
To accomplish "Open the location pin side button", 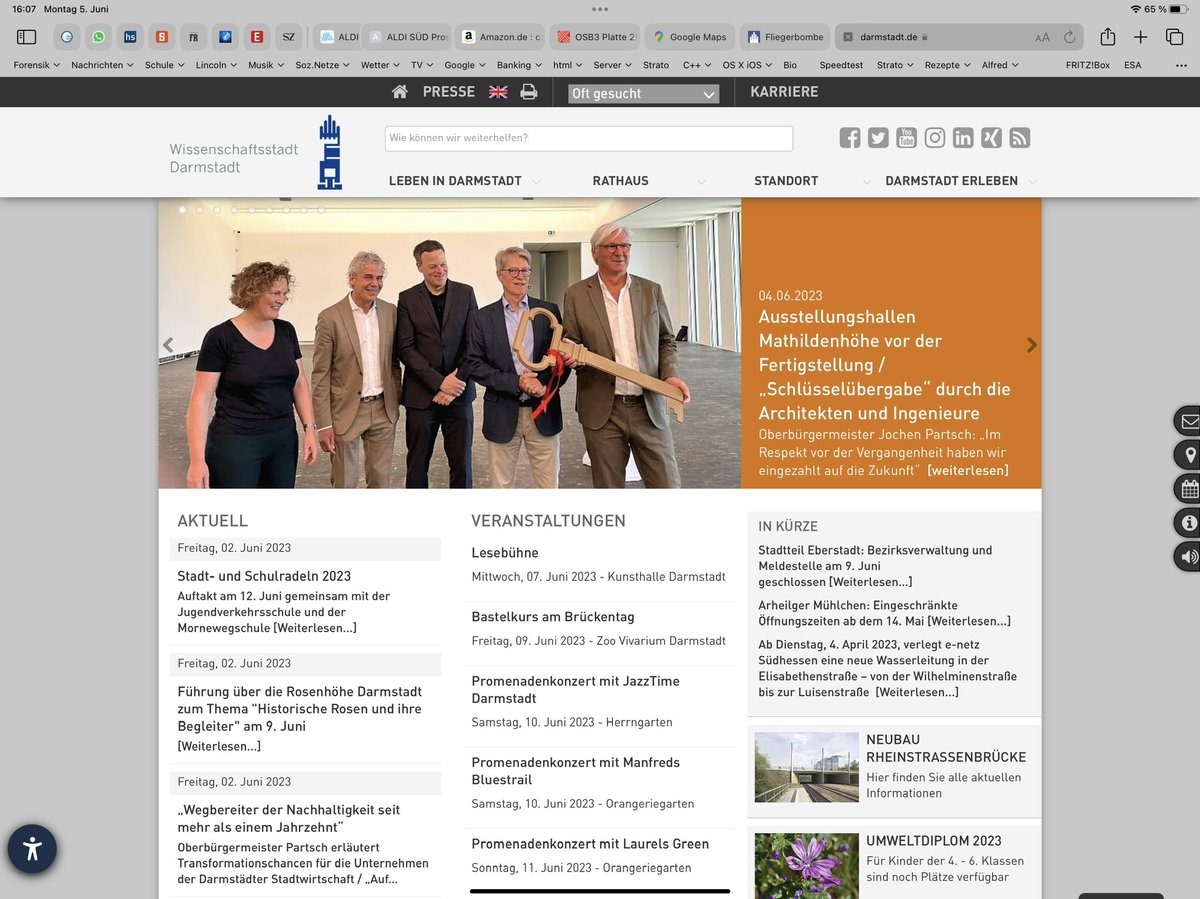I will click(x=1187, y=455).
